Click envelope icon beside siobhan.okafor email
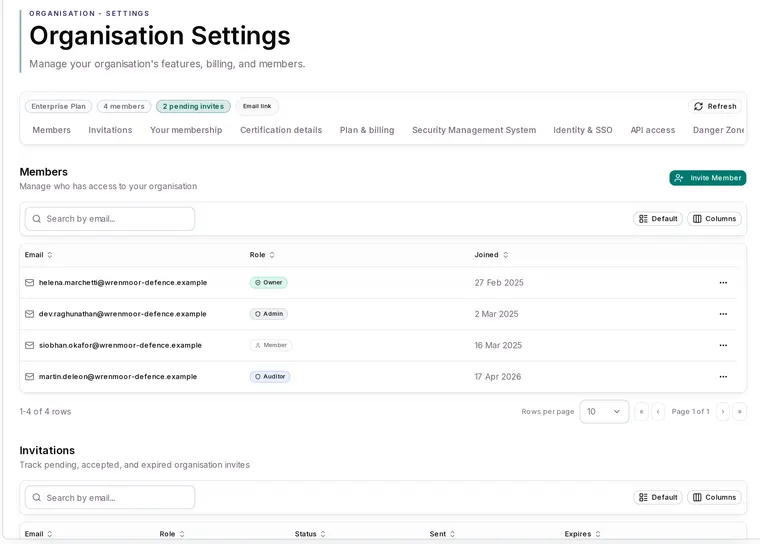The image size is (760, 544). (30, 345)
